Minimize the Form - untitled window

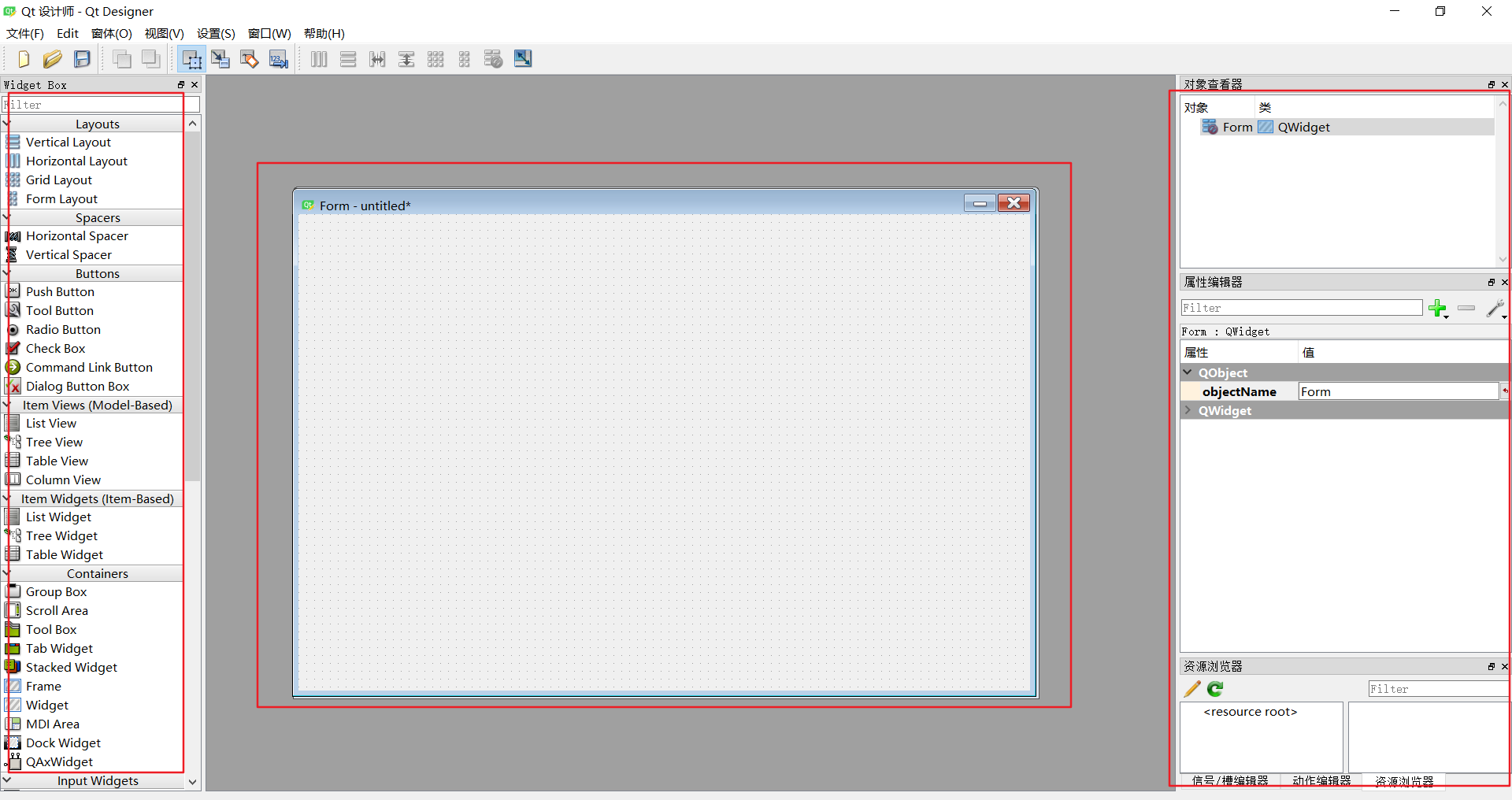(980, 204)
